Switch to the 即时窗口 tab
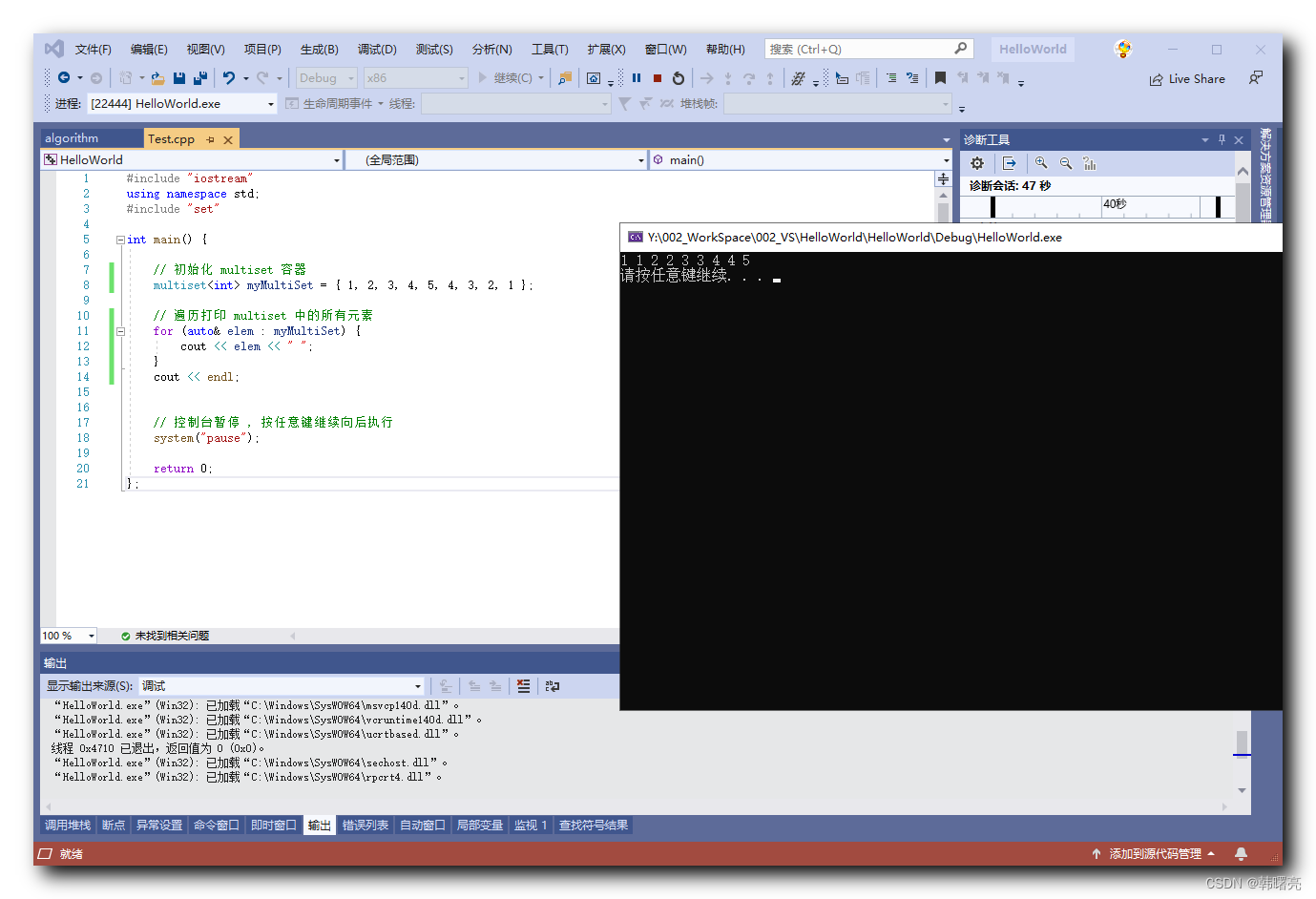 click(274, 825)
